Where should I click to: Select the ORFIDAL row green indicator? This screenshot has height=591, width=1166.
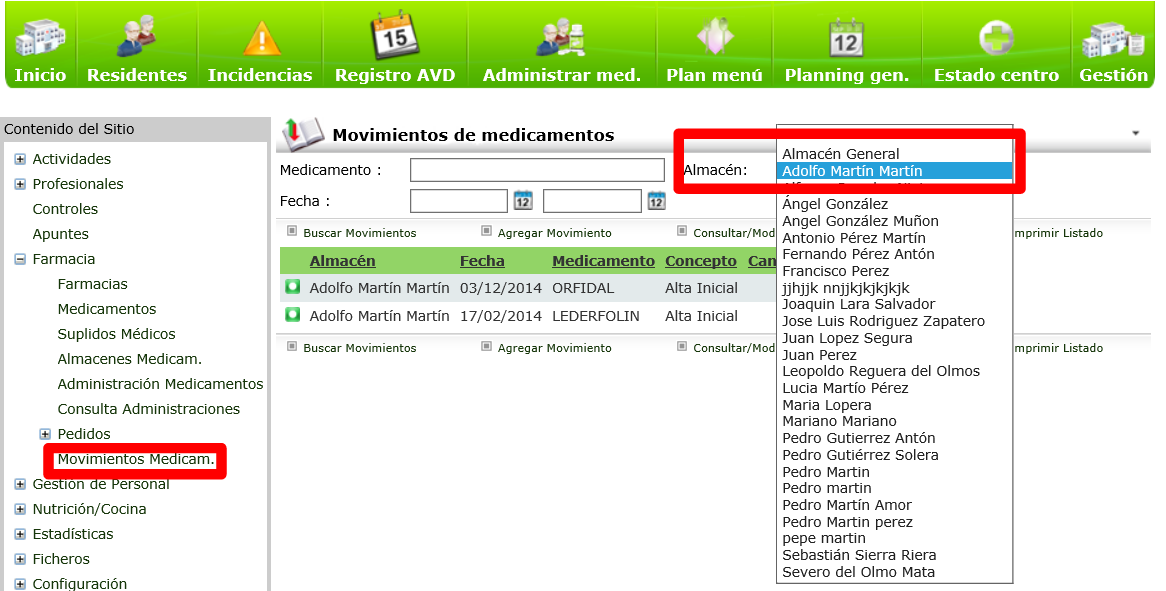coord(293,287)
